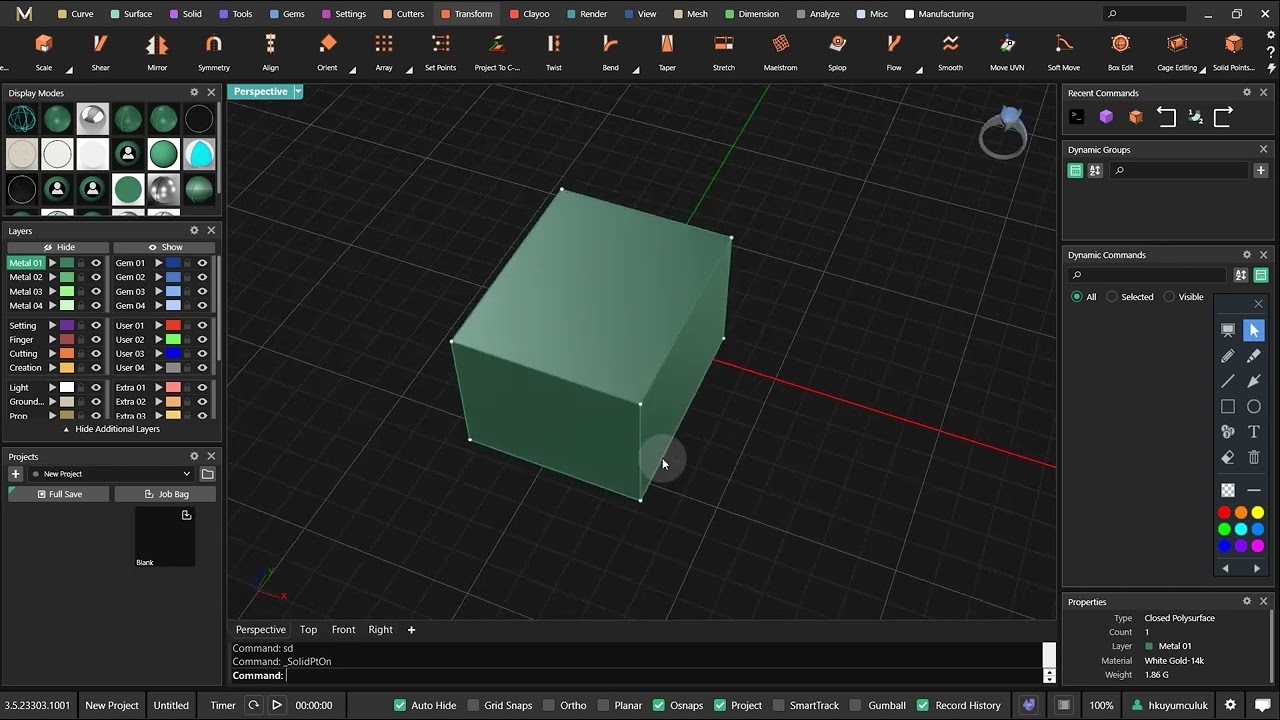Expand the Bend tool flyout arrow
The height and width of the screenshot is (720, 1280).
635,70
